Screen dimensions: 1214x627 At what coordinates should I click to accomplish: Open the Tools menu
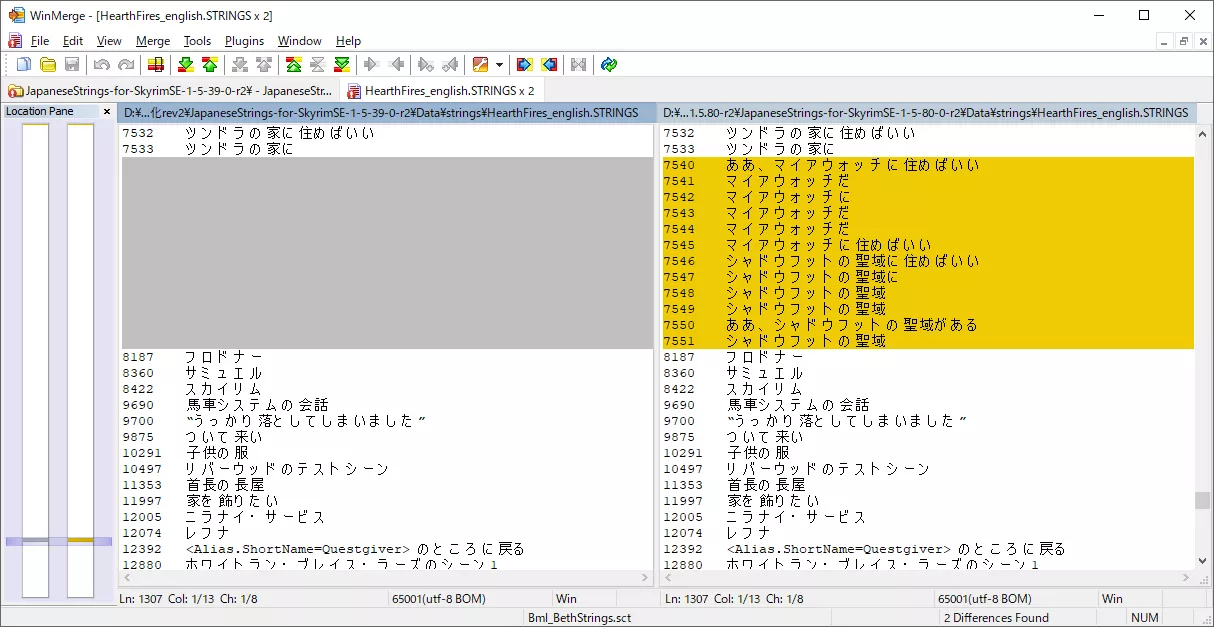pos(197,41)
